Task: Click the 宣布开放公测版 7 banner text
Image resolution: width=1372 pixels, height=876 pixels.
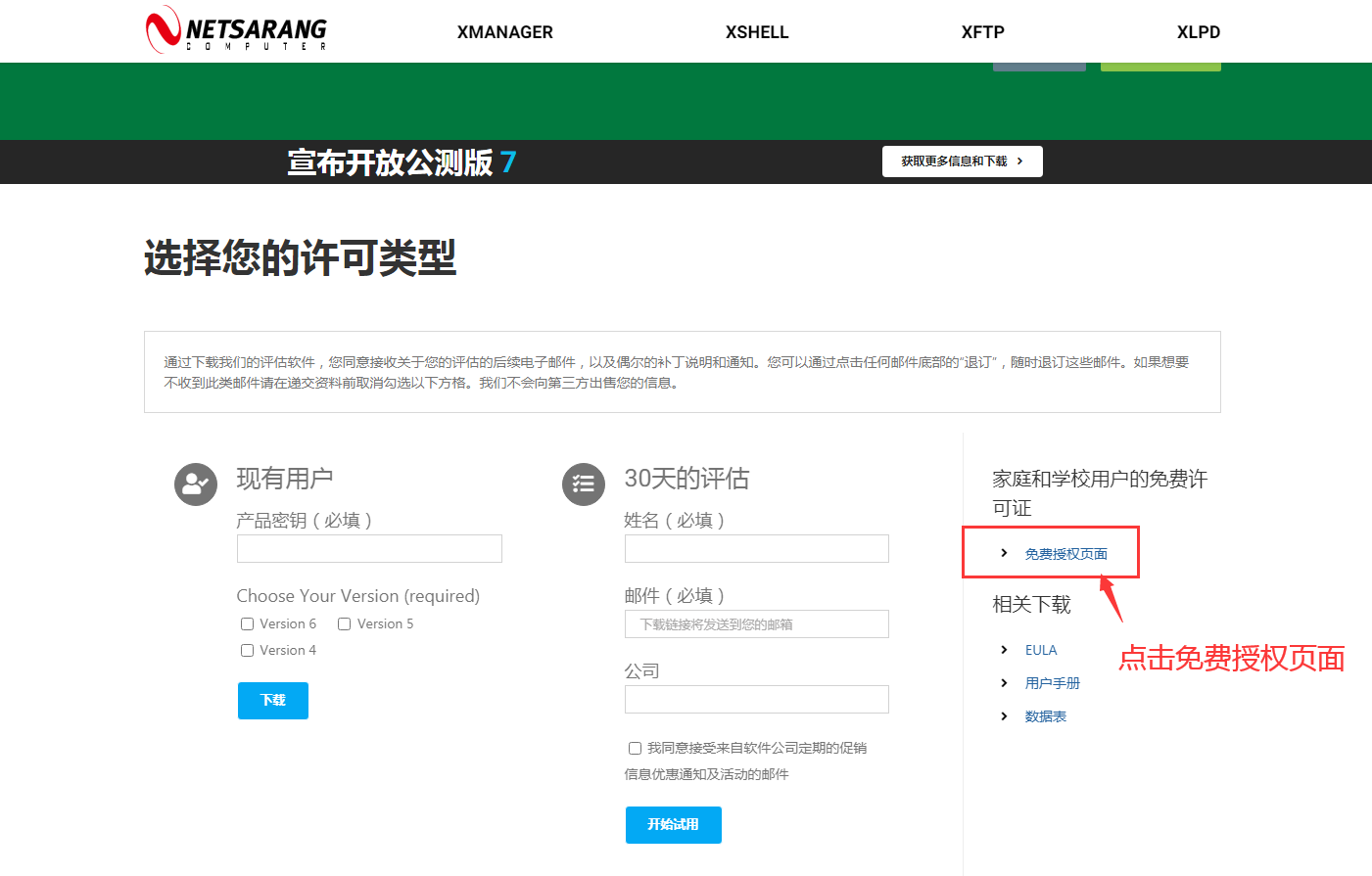Action: 402,162
